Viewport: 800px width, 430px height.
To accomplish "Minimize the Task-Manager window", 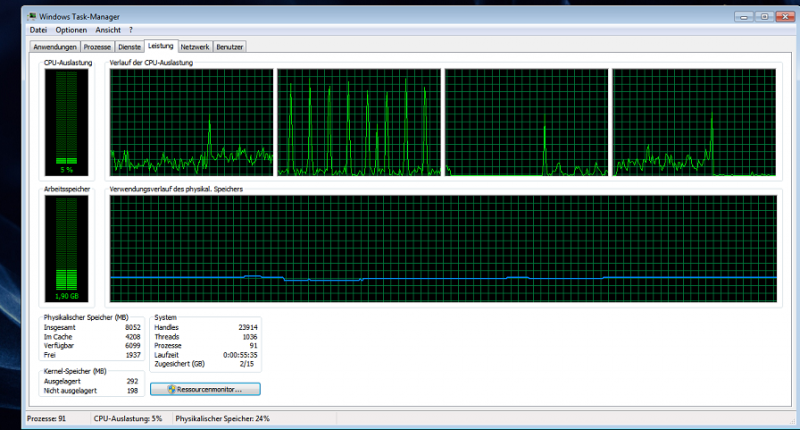I will coord(744,17).
